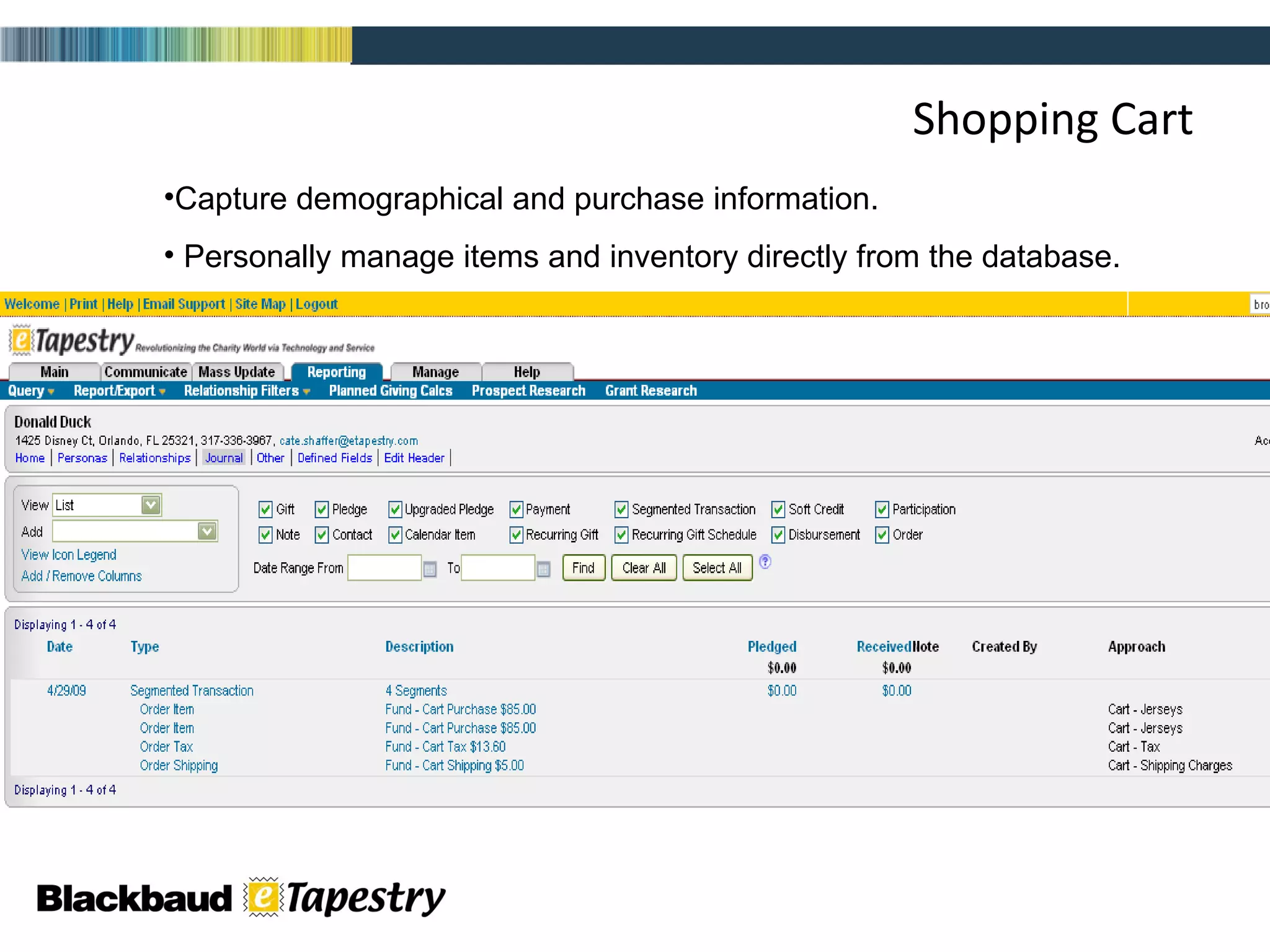
Task: Open Prospect Research
Action: pos(529,391)
